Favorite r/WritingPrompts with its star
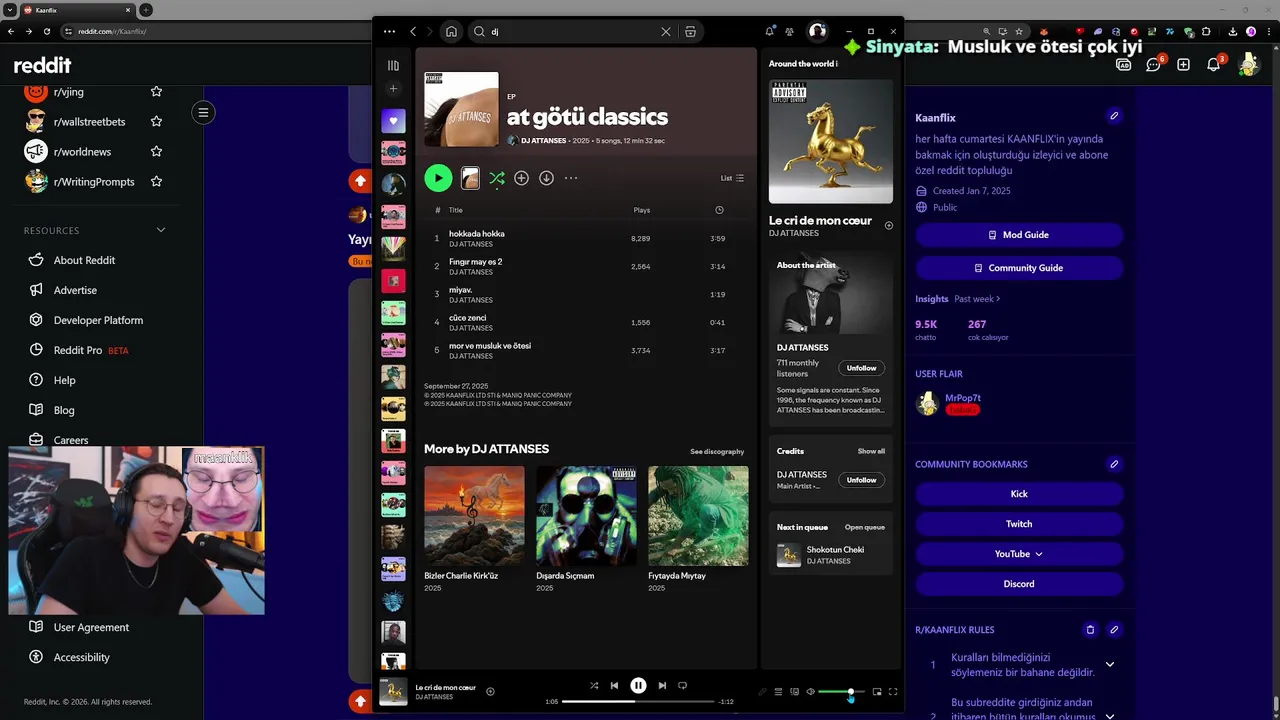The height and width of the screenshot is (720, 1280). 156,181
